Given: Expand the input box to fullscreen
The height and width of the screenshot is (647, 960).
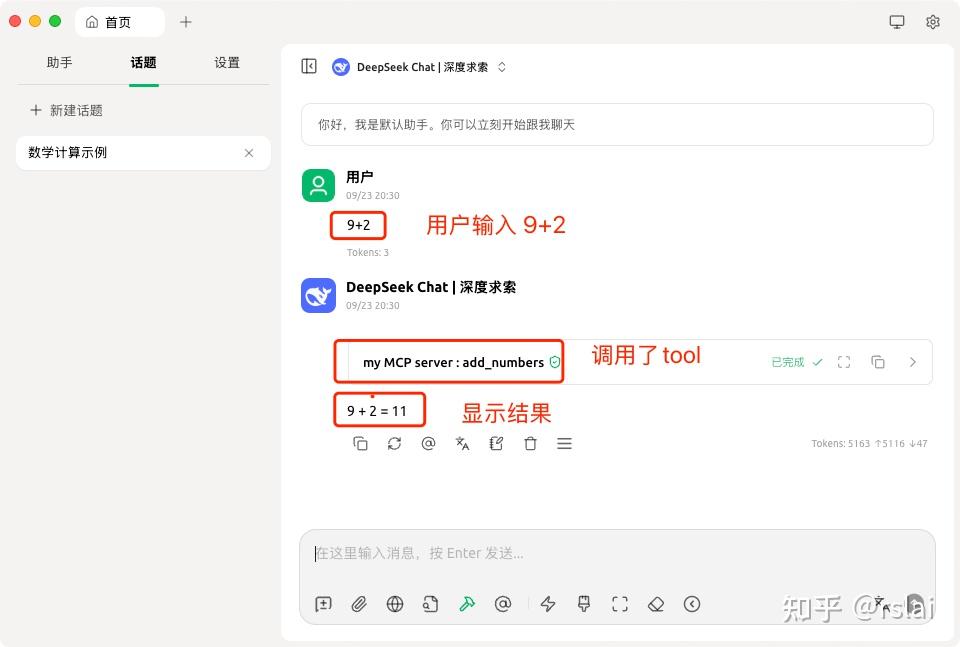Looking at the screenshot, I should click(x=620, y=604).
